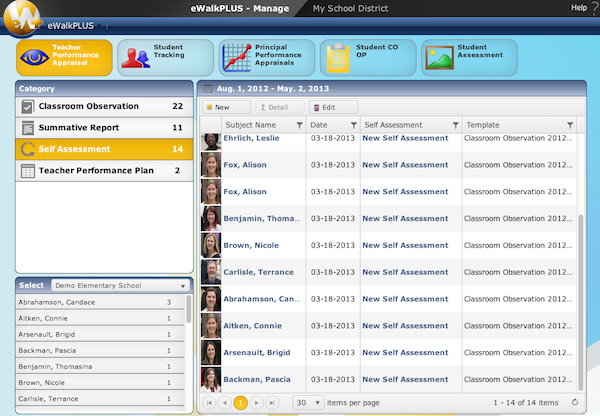
Task: Click the eWalkPLUS orange logo
Action: tap(22, 18)
